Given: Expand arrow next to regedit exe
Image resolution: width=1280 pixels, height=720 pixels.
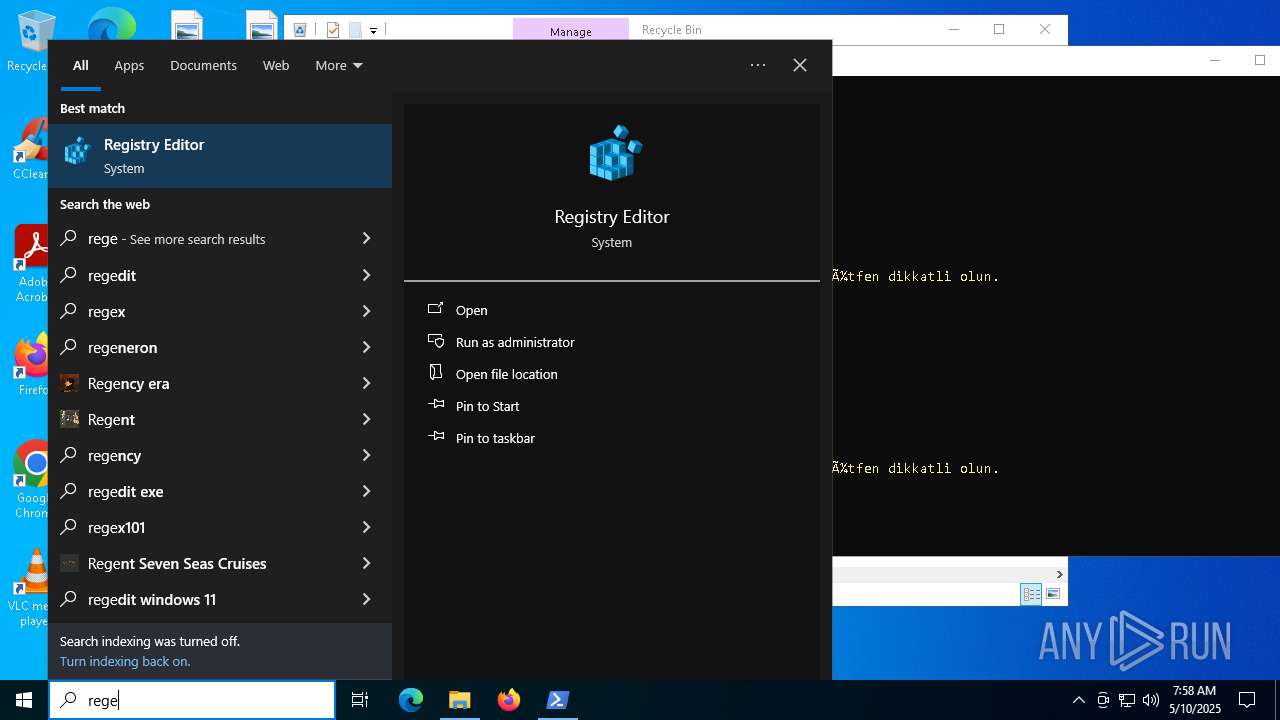Looking at the screenshot, I should click(x=366, y=491).
